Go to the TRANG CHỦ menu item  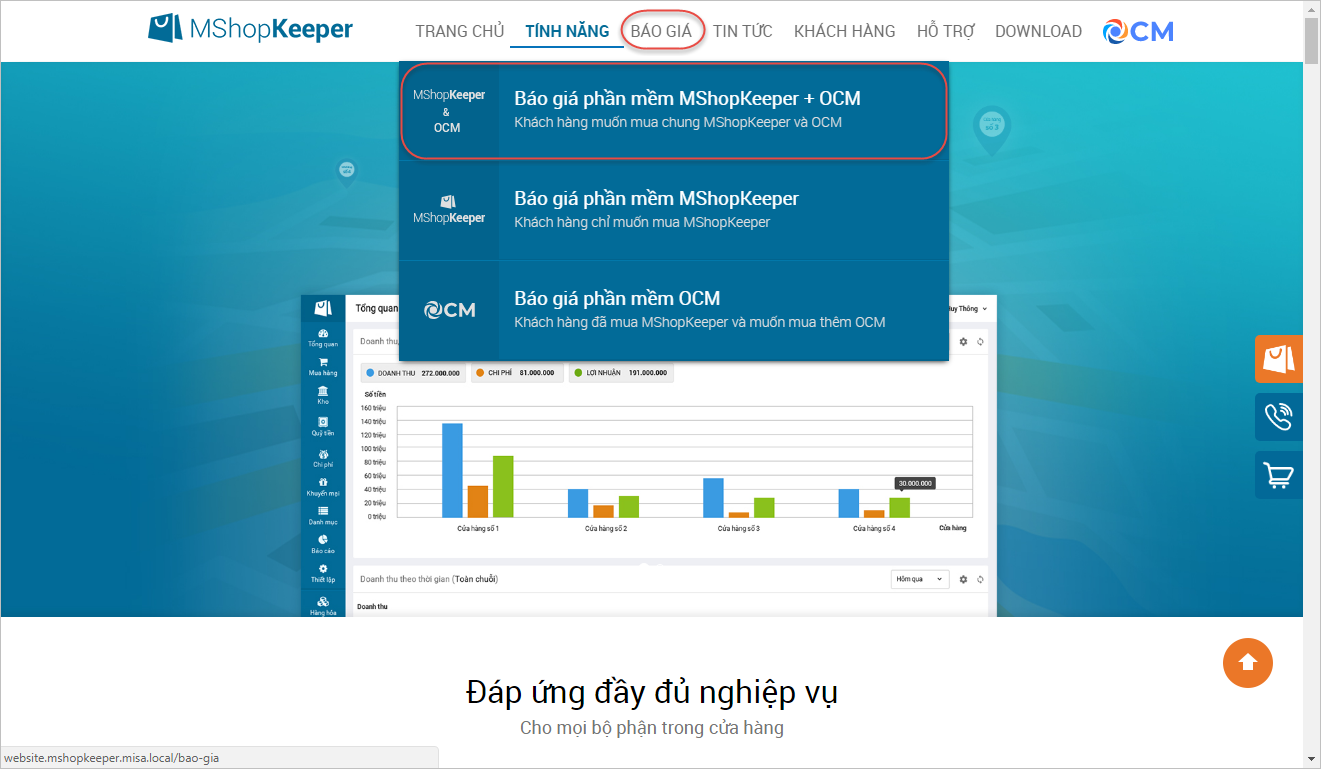point(460,31)
